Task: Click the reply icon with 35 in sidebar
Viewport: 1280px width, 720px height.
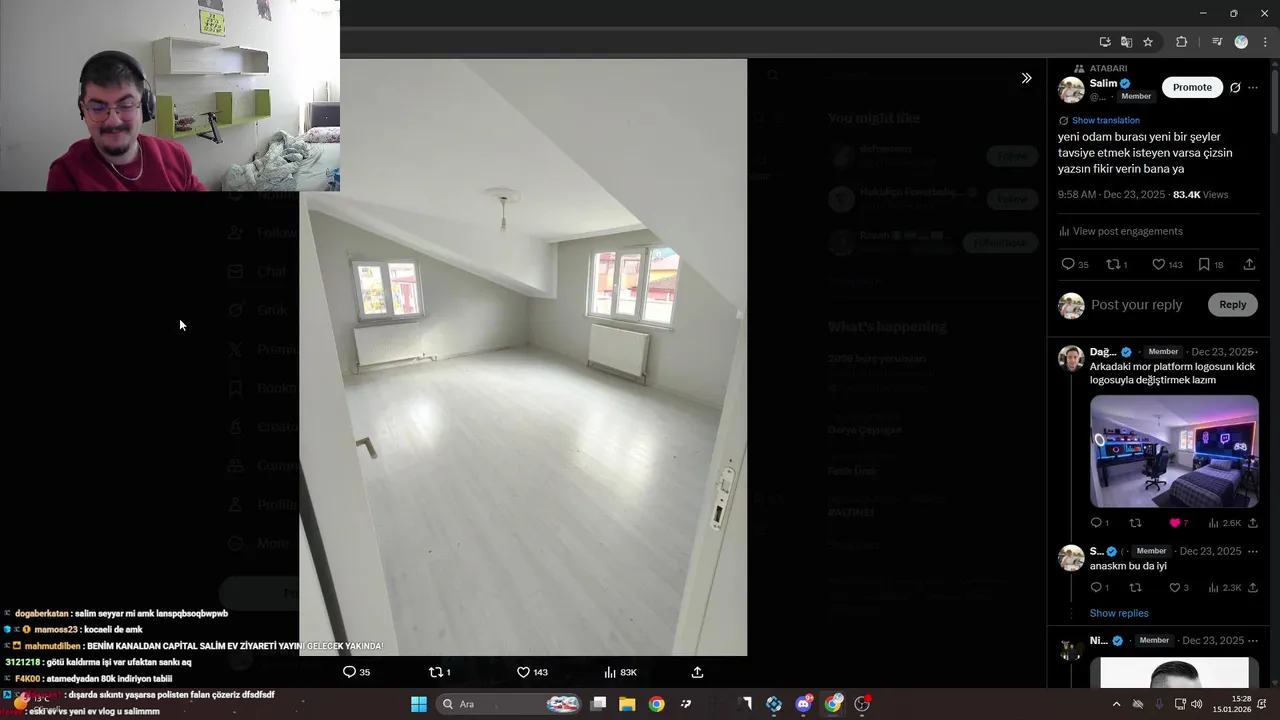Action: point(1075,265)
